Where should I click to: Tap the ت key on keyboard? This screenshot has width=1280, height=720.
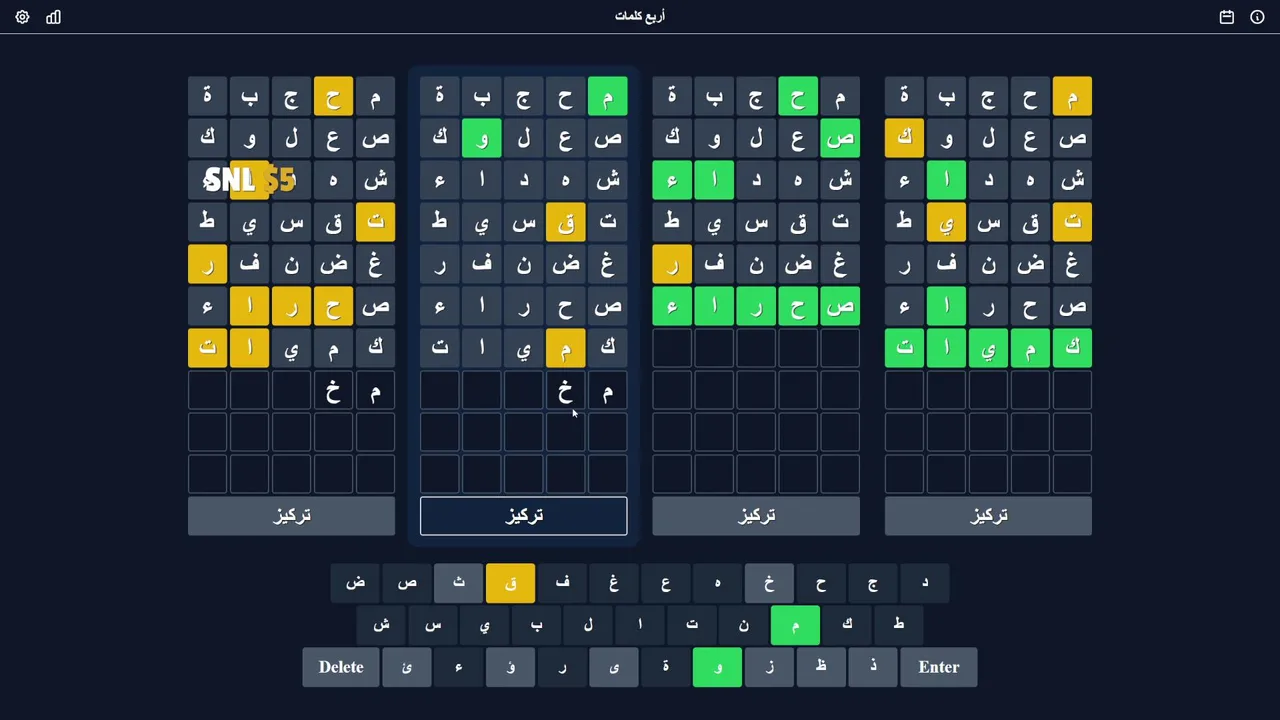coord(692,625)
